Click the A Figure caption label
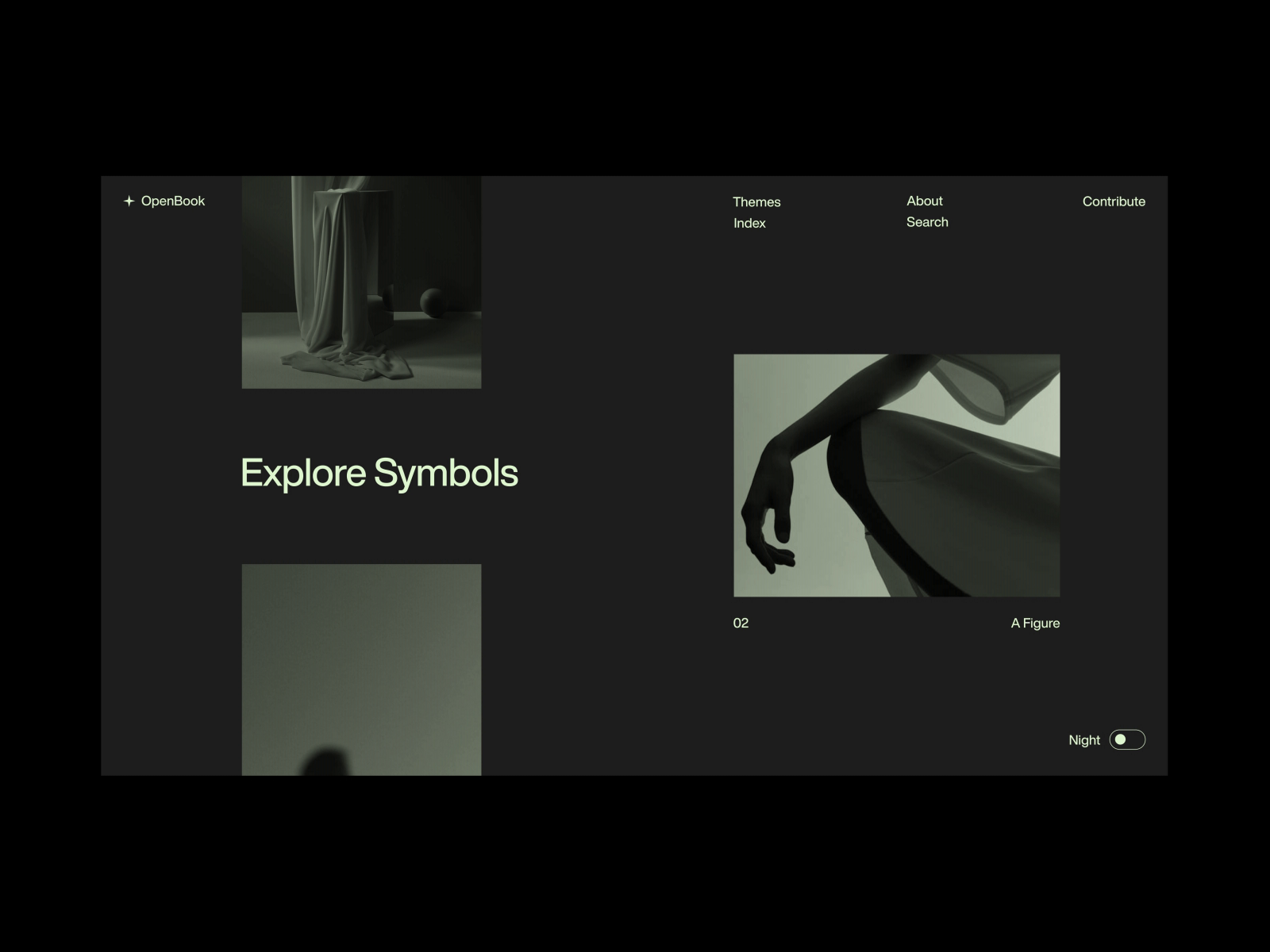Image resolution: width=1270 pixels, height=952 pixels. 1035,623
